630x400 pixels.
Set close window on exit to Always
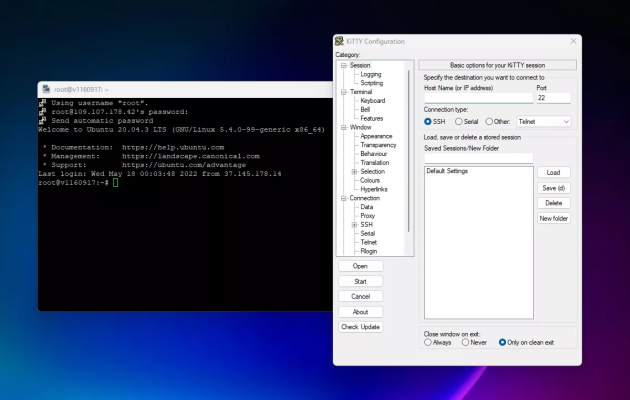coord(429,342)
